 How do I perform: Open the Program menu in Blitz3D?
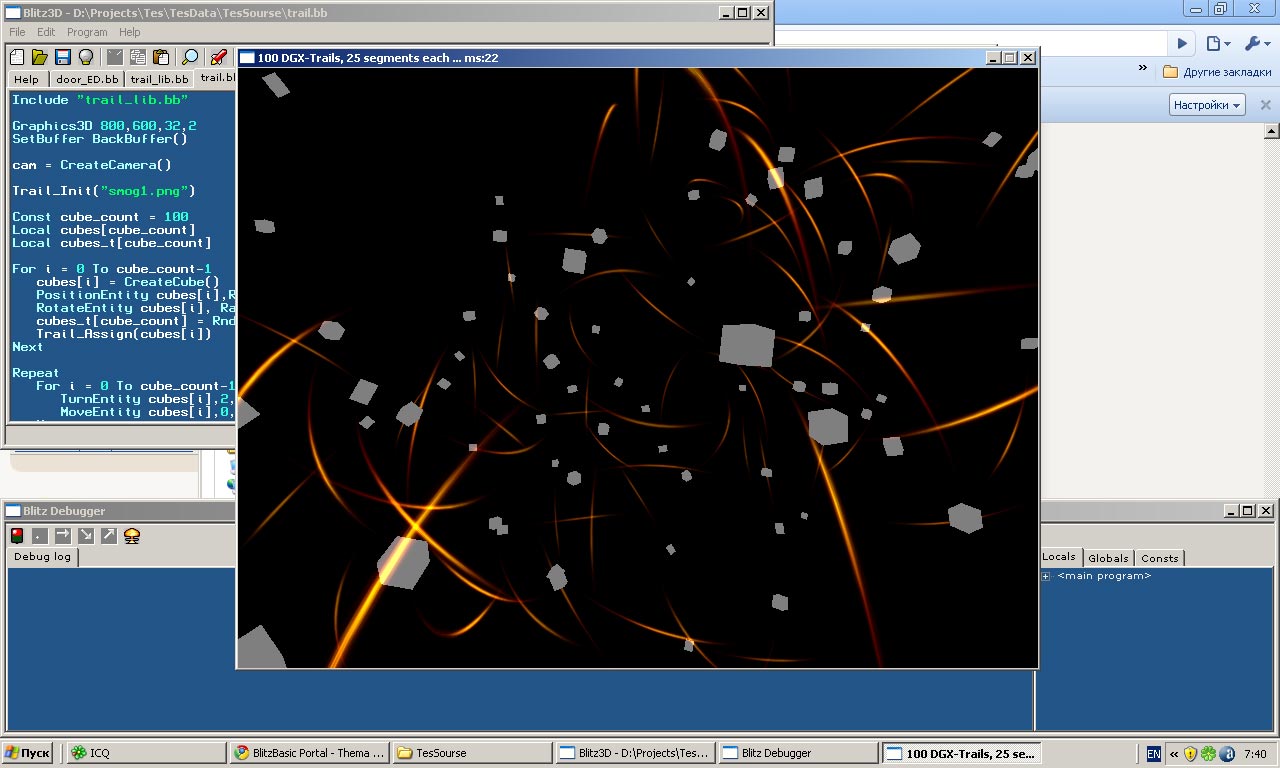87,32
